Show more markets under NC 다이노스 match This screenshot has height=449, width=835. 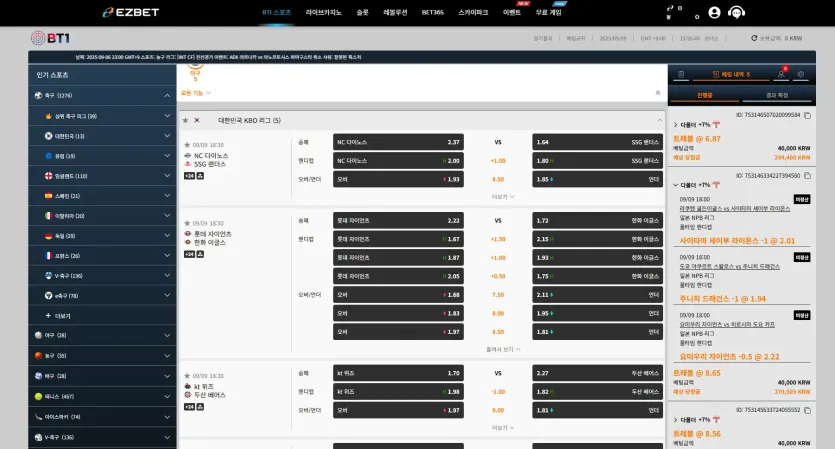503,197
